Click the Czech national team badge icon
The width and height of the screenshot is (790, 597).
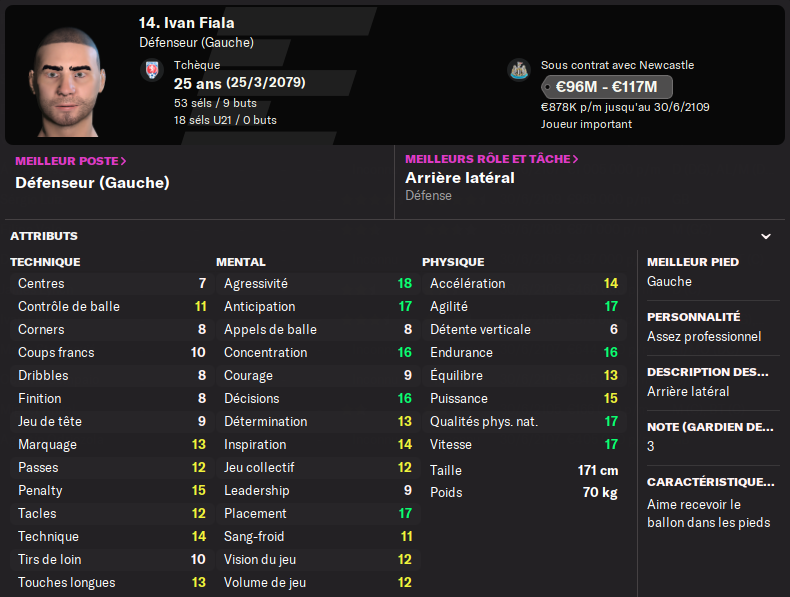click(x=152, y=70)
